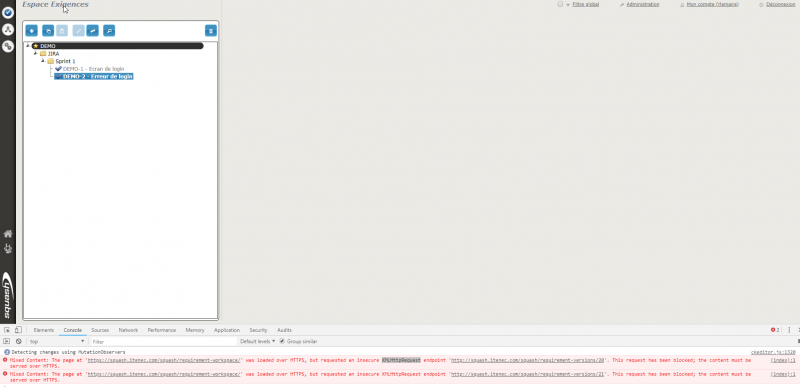Toggle the DevTools device toolbar icon
The width and height of the screenshot is (800, 387).
click(18, 330)
